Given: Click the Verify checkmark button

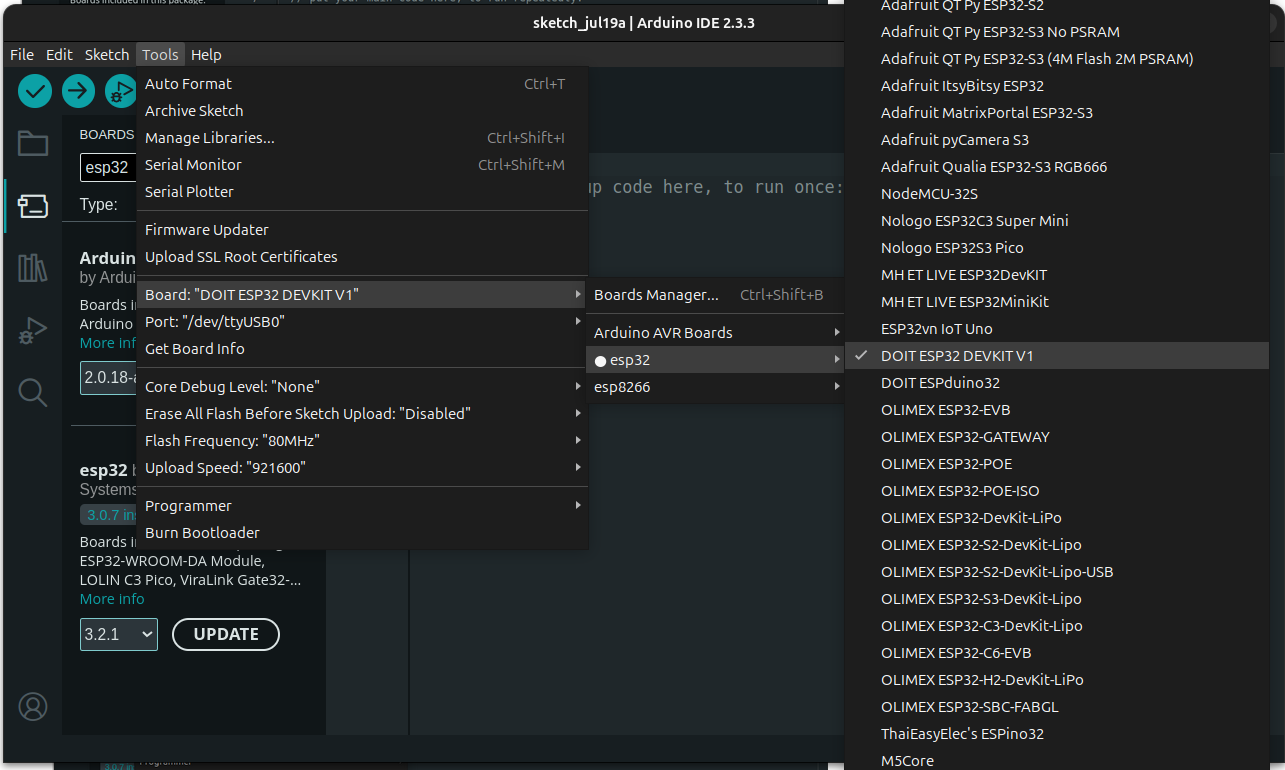Looking at the screenshot, I should point(34,91).
